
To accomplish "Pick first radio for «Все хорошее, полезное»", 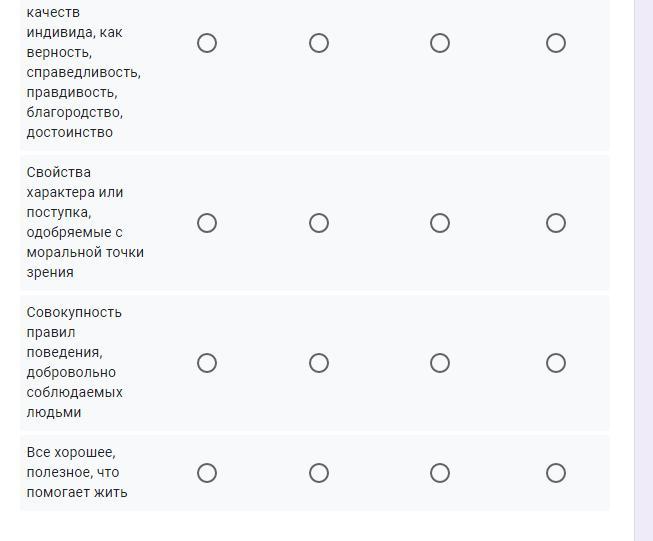I will 207,473.
